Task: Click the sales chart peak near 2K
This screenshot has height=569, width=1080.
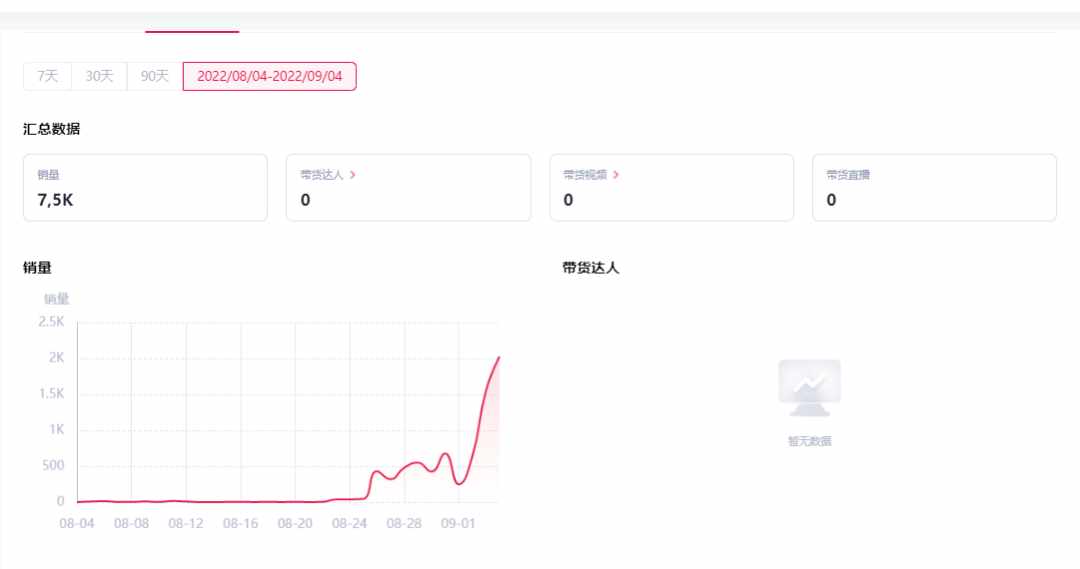Action: [x=498, y=358]
